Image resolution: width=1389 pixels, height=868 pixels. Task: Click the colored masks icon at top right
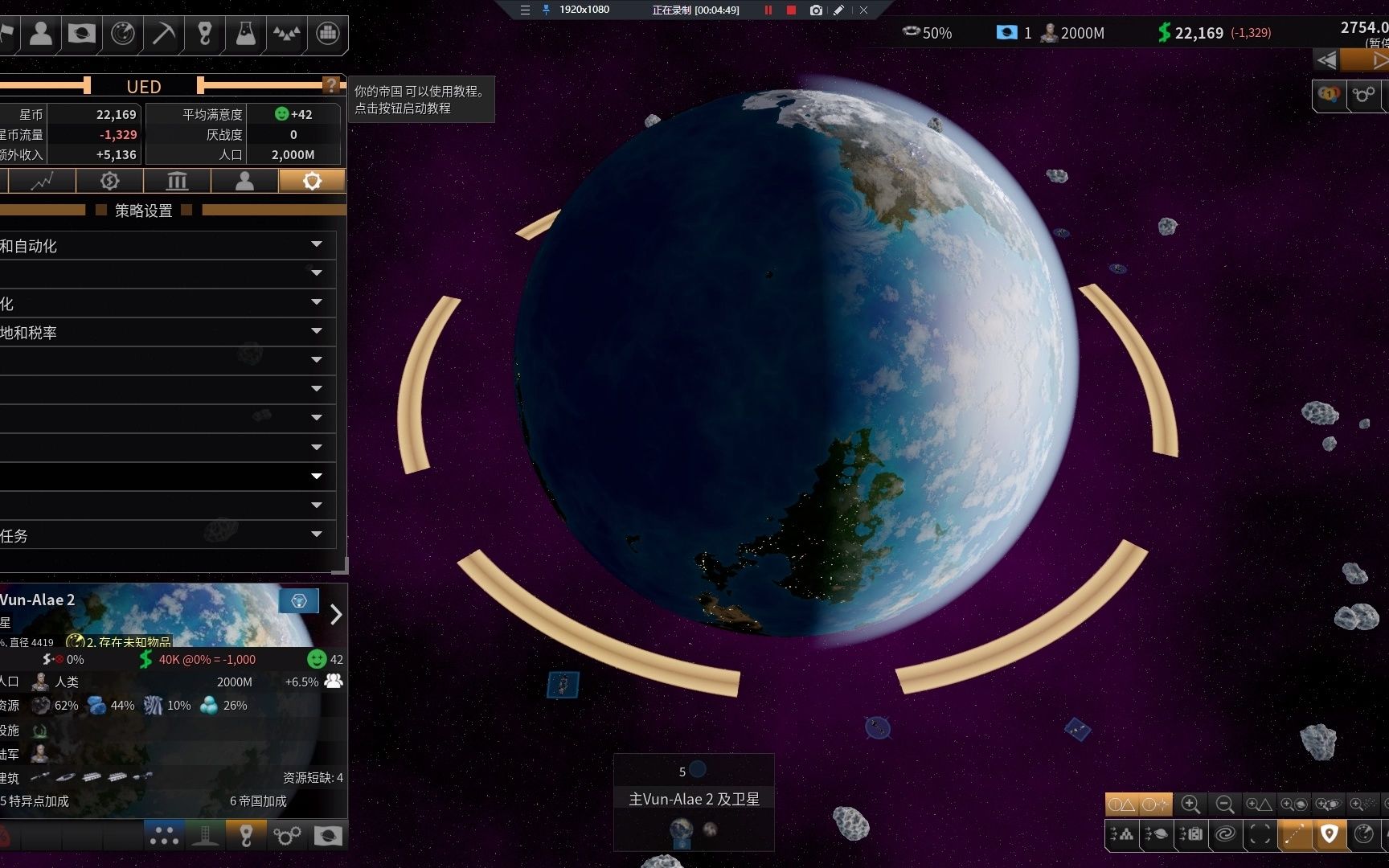coord(1330,95)
